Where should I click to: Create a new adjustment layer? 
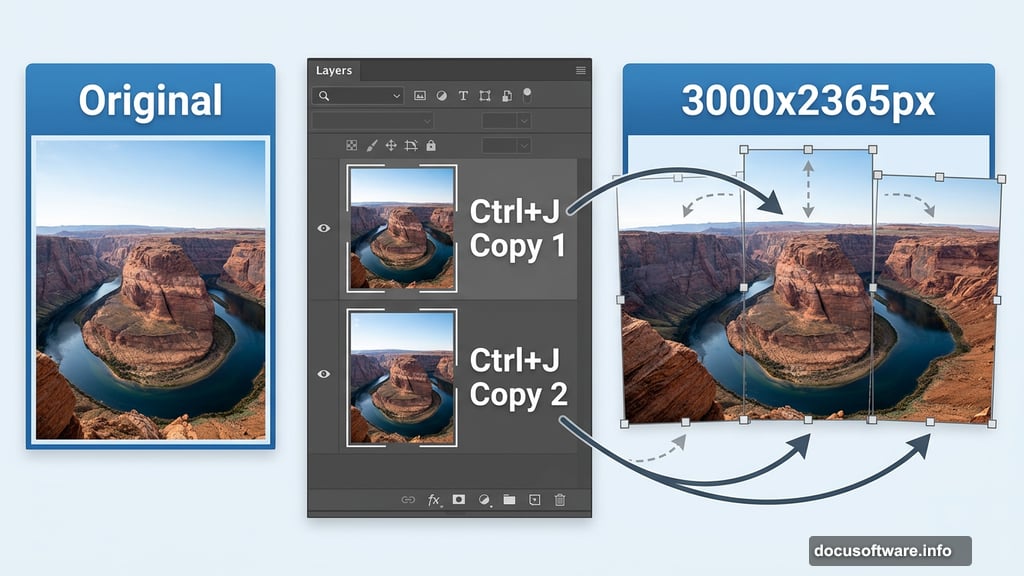[x=484, y=499]
